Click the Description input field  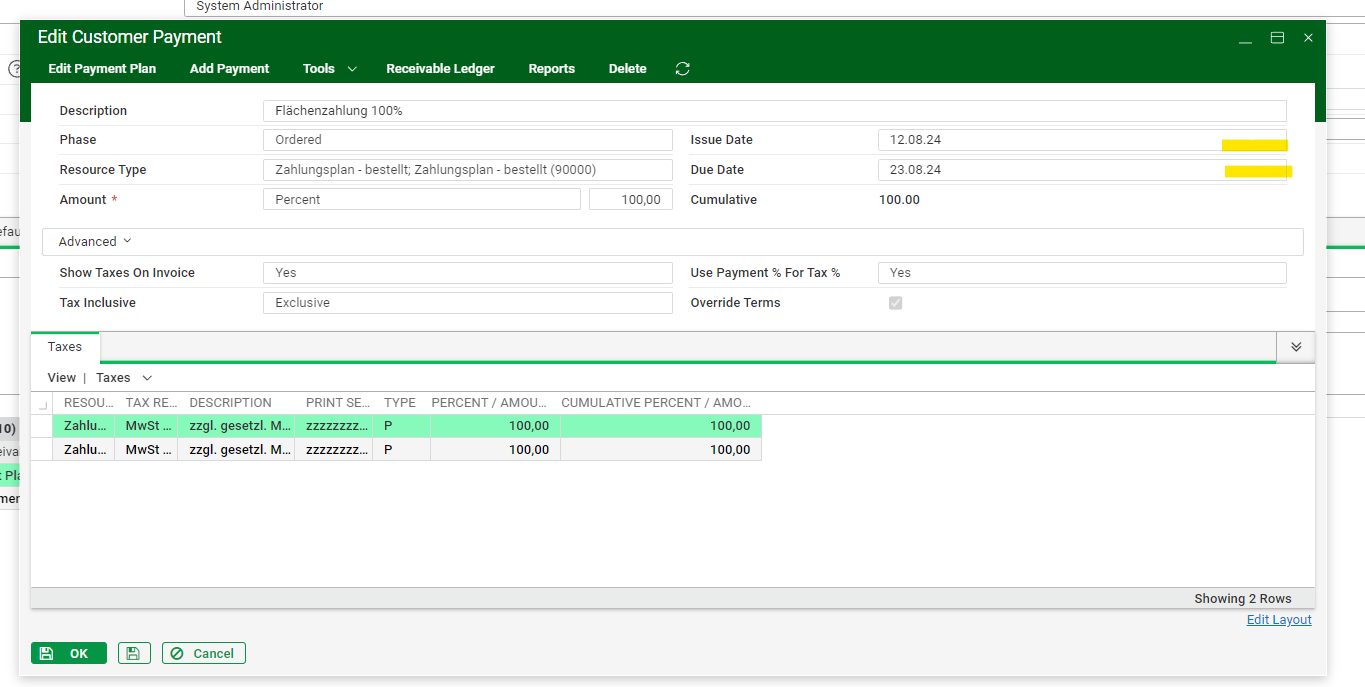point(775,111)
